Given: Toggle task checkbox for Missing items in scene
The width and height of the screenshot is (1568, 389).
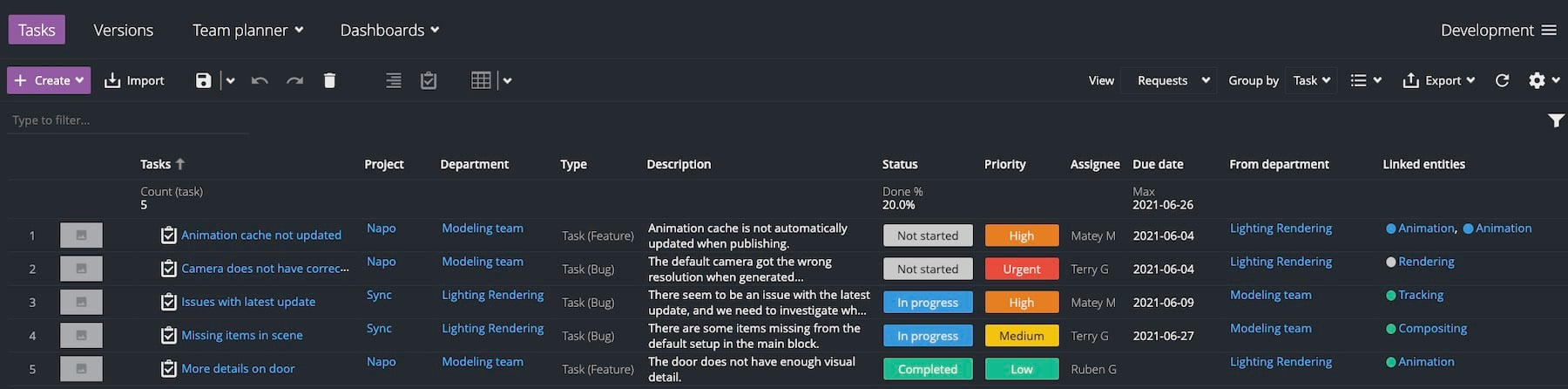Looking at the screenshot, I should [x=169, y=336].
